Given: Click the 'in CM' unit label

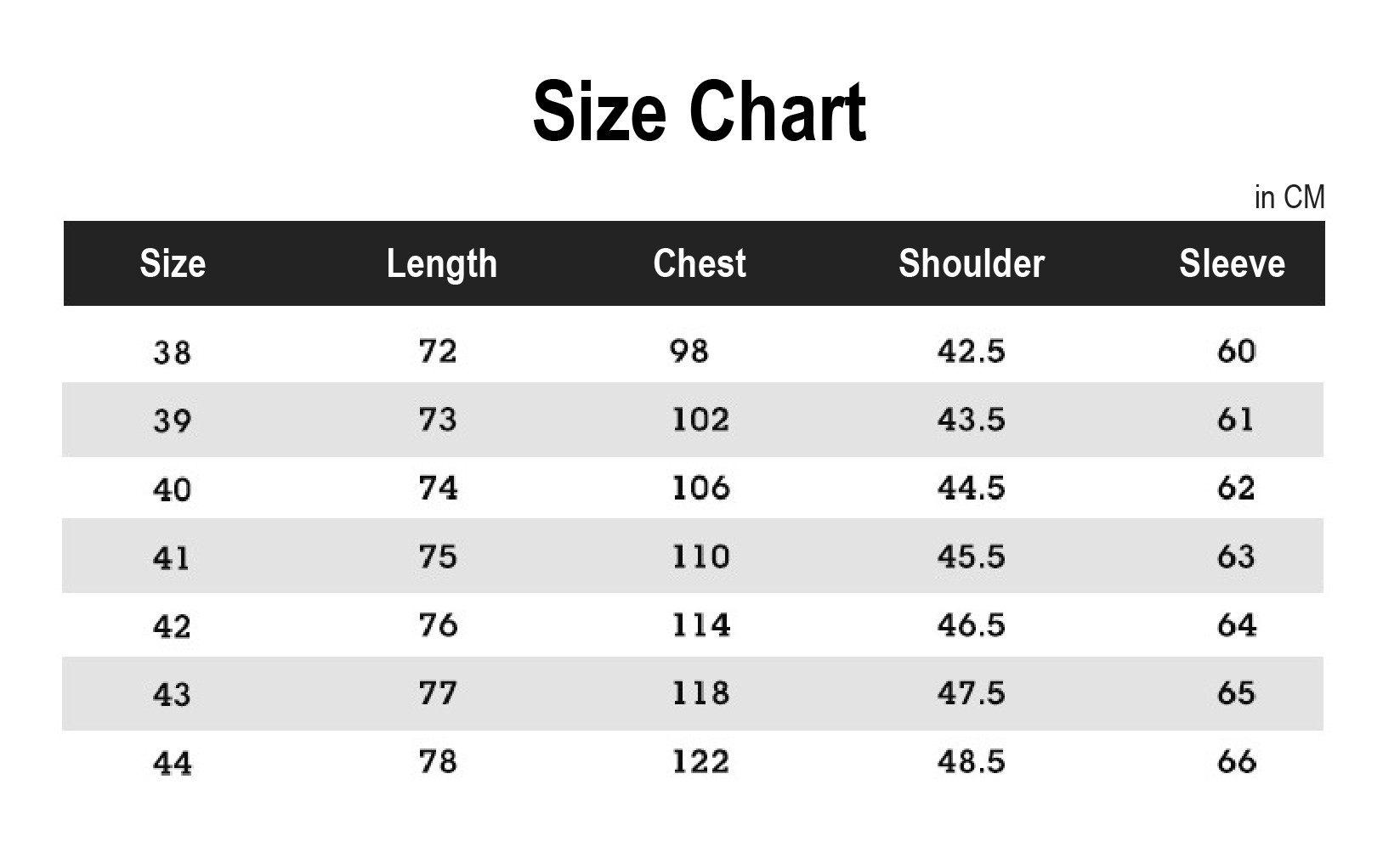Looking at the screenshot, I should click(x=1289, y=197).
